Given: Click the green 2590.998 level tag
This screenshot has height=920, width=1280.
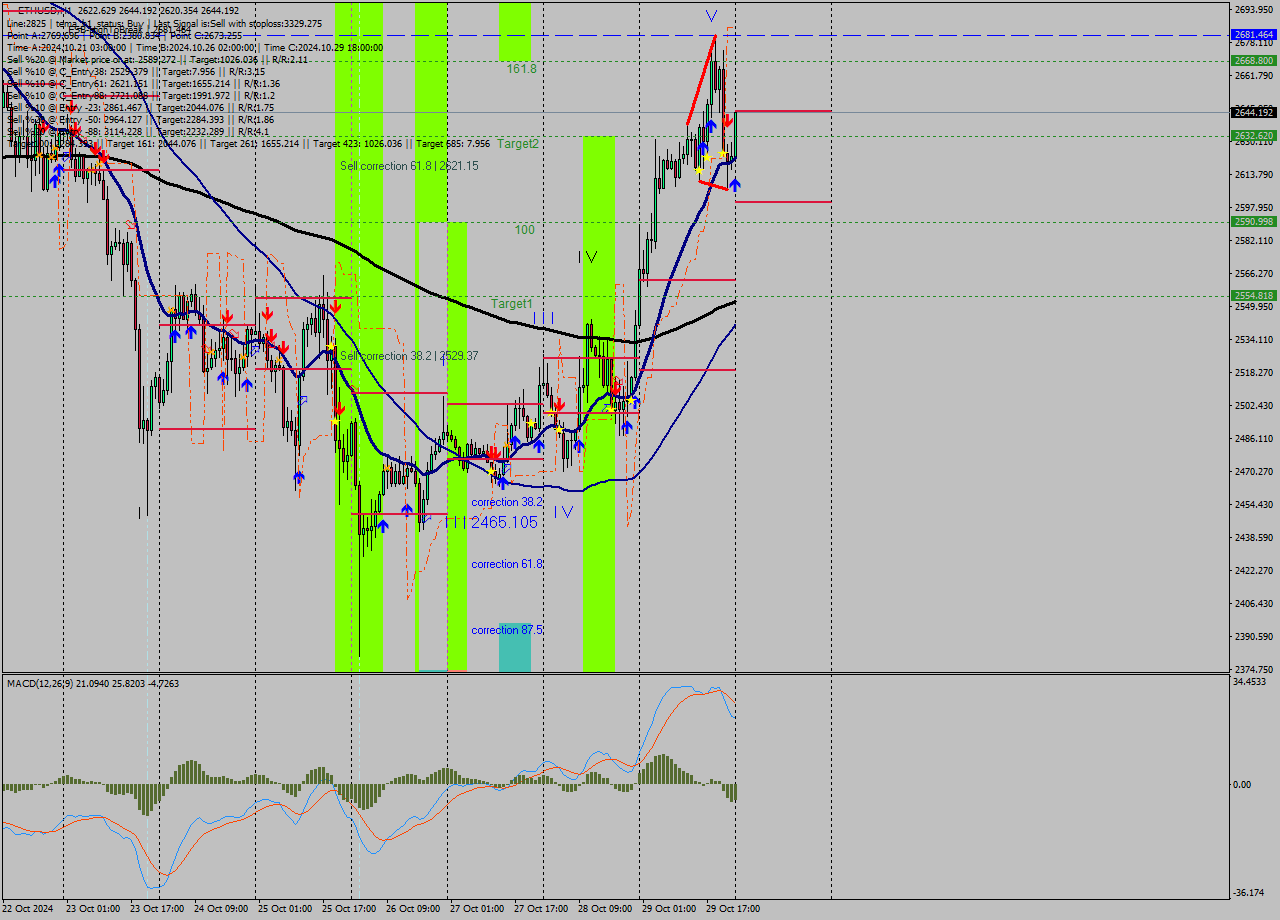Looking at the screenshot, I should (x=1253, y=221).
